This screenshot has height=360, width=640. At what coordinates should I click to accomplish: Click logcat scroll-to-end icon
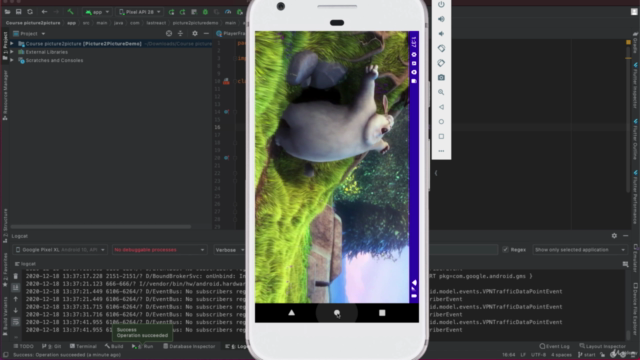click(16, 288)
